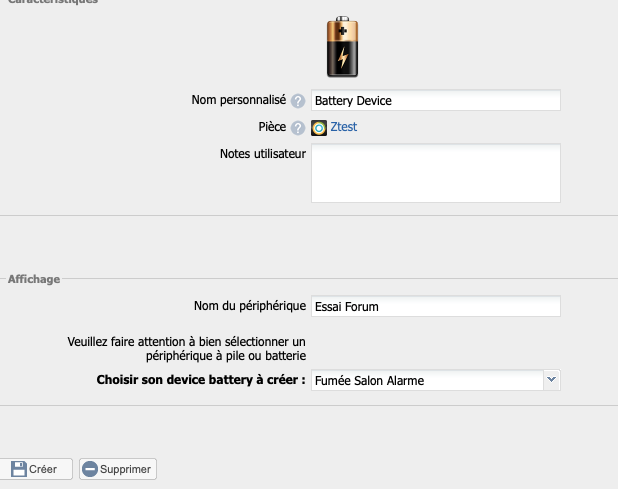Image resolution: width=618 pixels, height=489 pixels.
Task: Click the battery device image
Action: pyautogui.click(x=341, y=47)
